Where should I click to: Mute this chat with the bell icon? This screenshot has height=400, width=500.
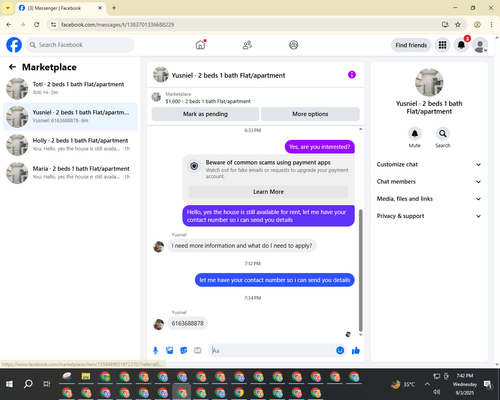(415, 134)
